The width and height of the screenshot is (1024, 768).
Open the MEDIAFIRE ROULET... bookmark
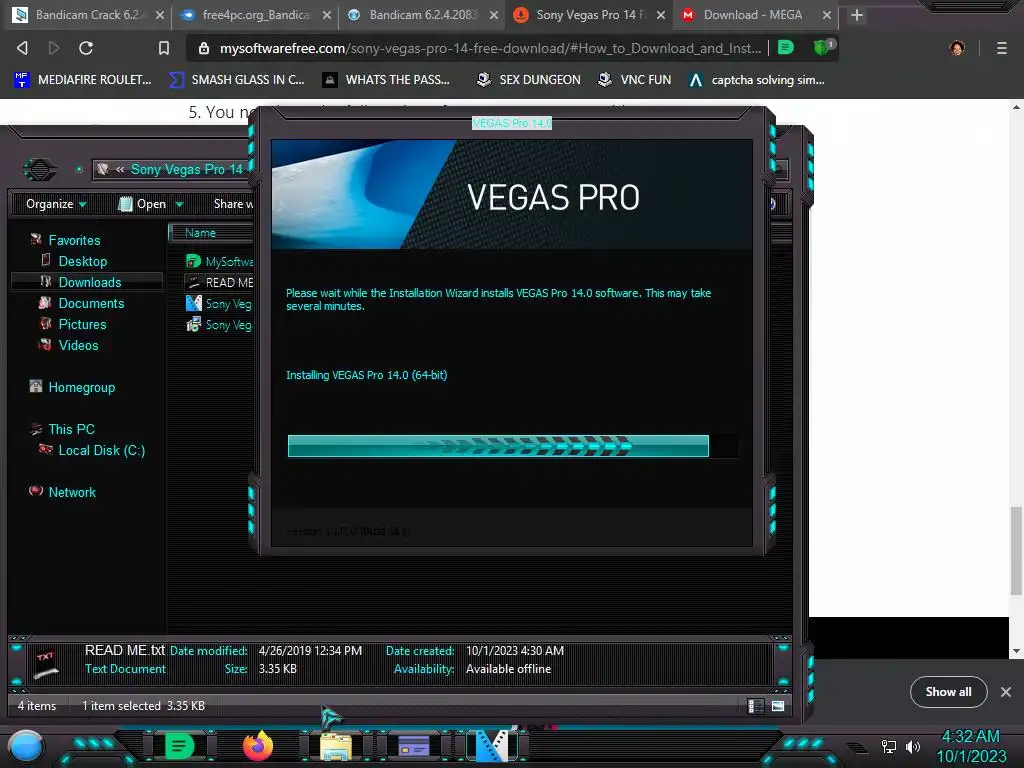(82, 80)
